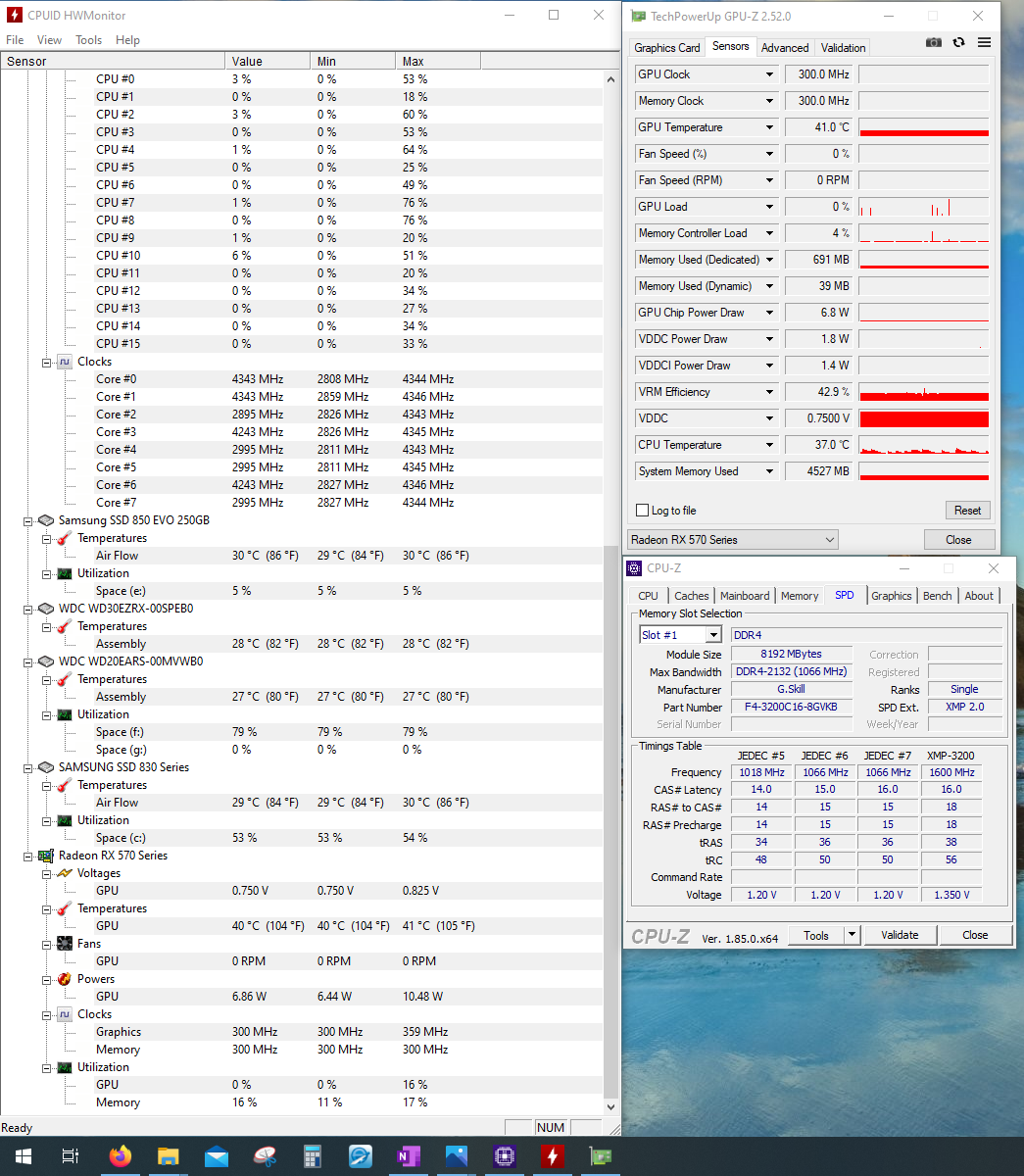1024x1176 pixels.
Task: Open the GPU-Z hamburger menu icon
Action: (x=985, y=43)
